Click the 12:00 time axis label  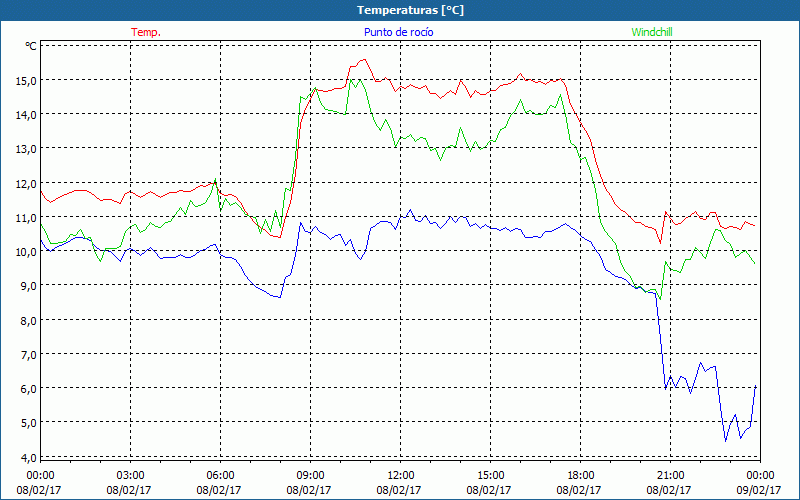[401, 475]
